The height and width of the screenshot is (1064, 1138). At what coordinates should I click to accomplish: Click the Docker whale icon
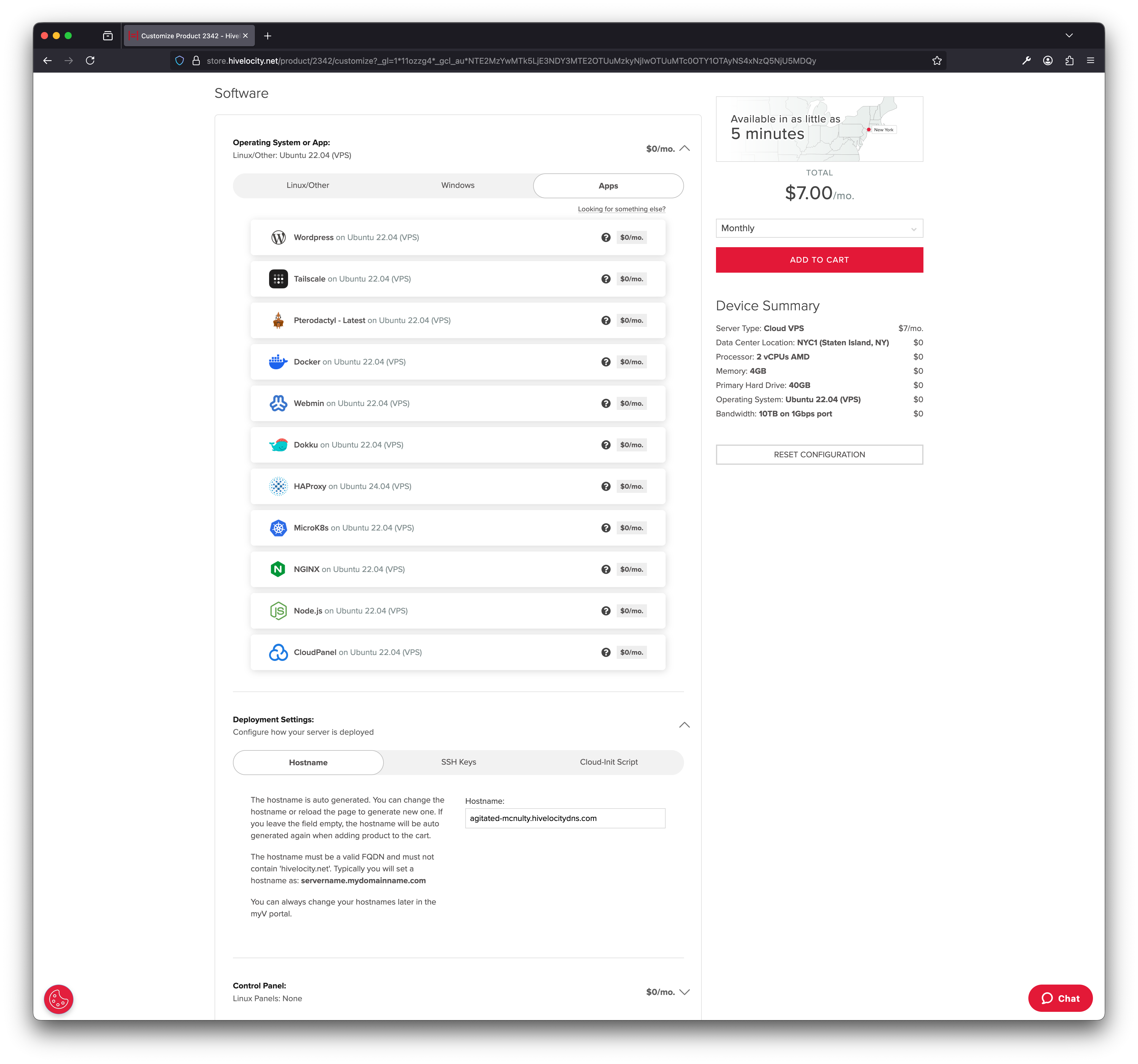[x=278, y=362]
